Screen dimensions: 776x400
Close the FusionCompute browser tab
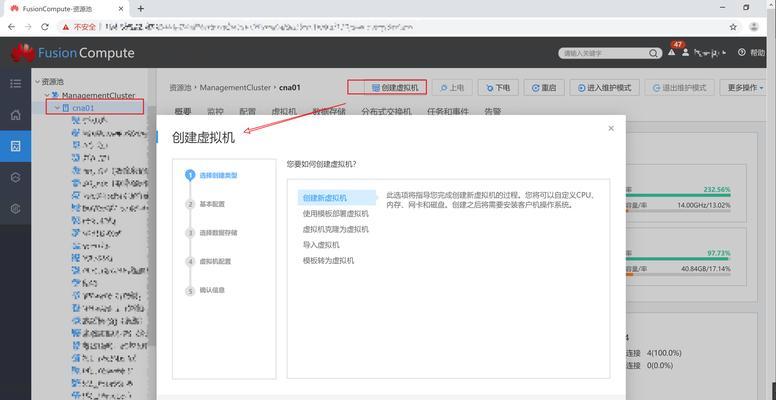pos(121,8)
